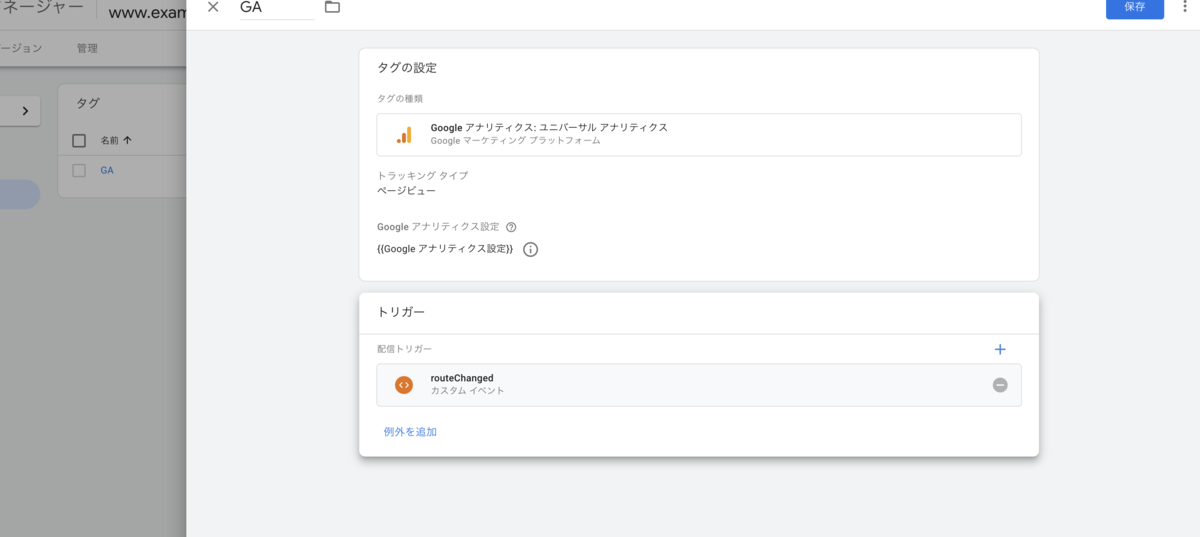This screenshot has width=1200, height=537.
Task: Click the routeChanged custom event icon
Action: pos(404,385)
